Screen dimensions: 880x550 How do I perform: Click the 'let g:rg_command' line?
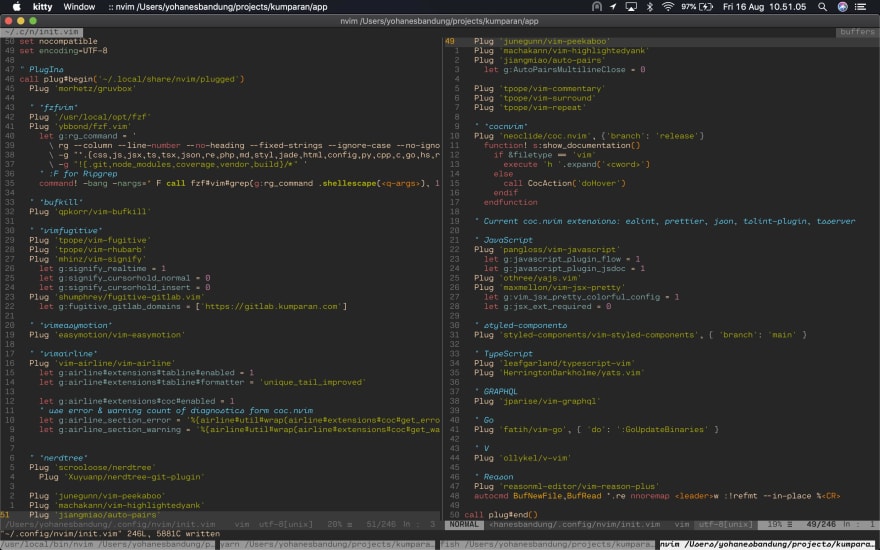coord(88,136)
